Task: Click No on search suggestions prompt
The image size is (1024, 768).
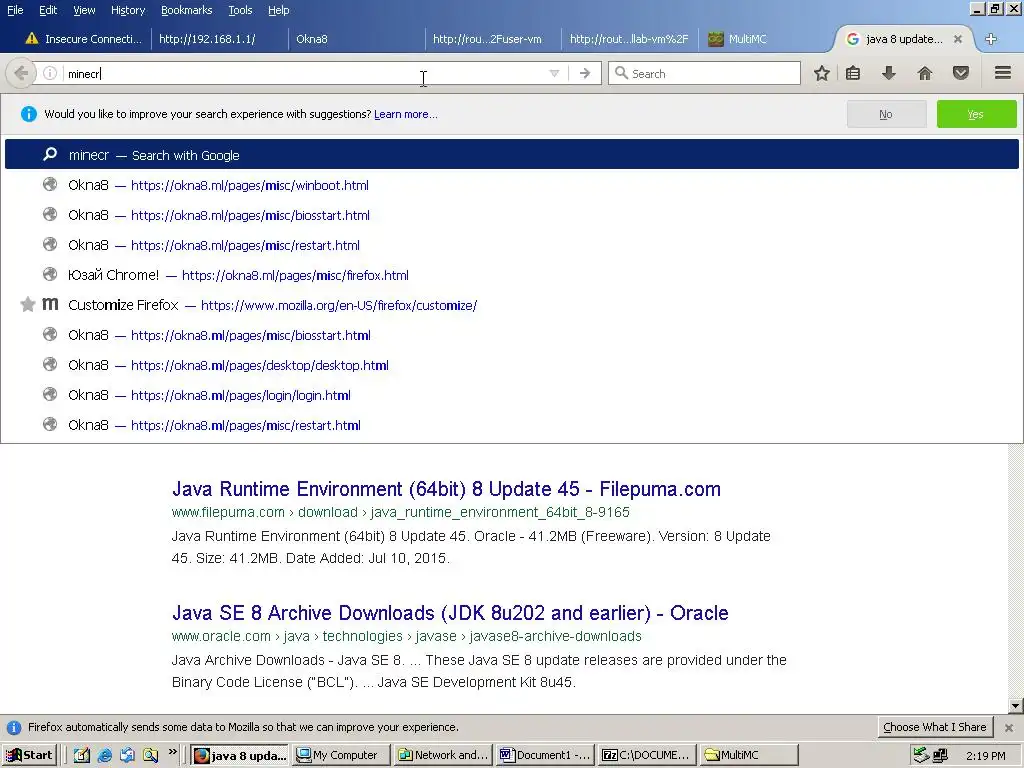Action: coord(886,114)
